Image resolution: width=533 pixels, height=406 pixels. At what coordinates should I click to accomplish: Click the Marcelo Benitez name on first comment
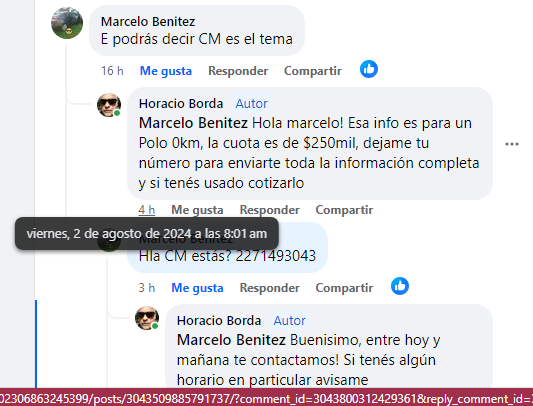pyautogui.click(x=148, y=21)
